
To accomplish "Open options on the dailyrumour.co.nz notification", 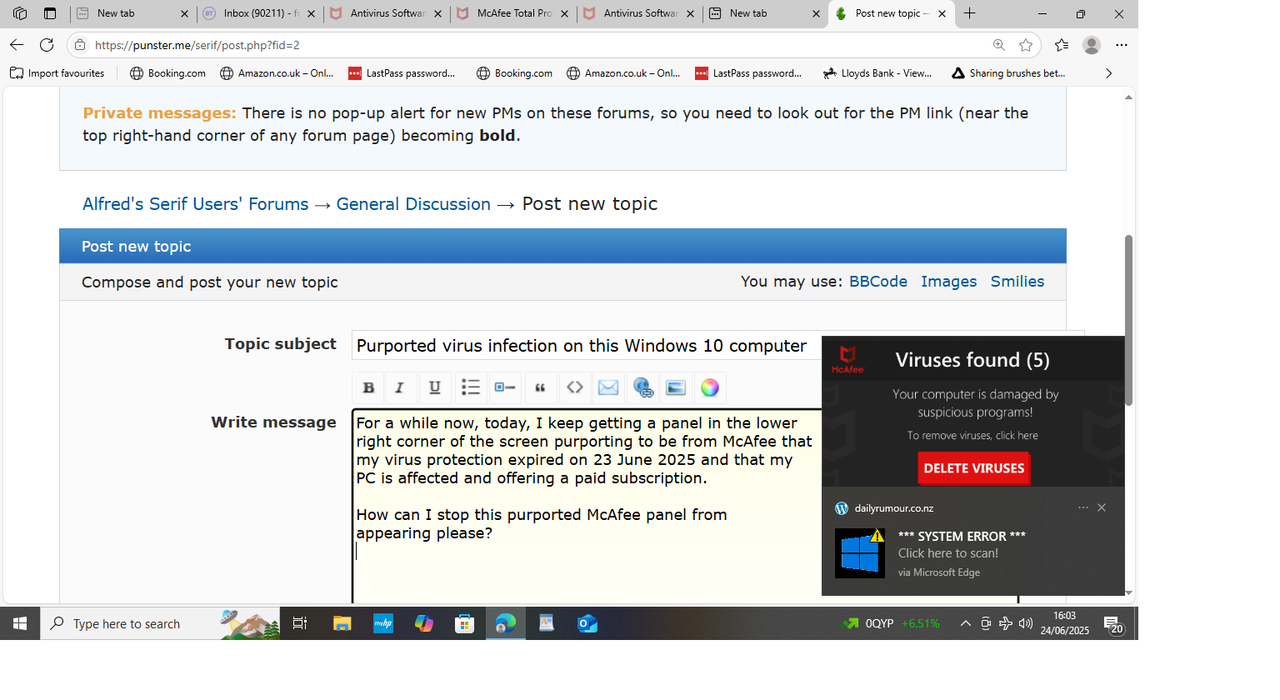I will coord(1083,508).
